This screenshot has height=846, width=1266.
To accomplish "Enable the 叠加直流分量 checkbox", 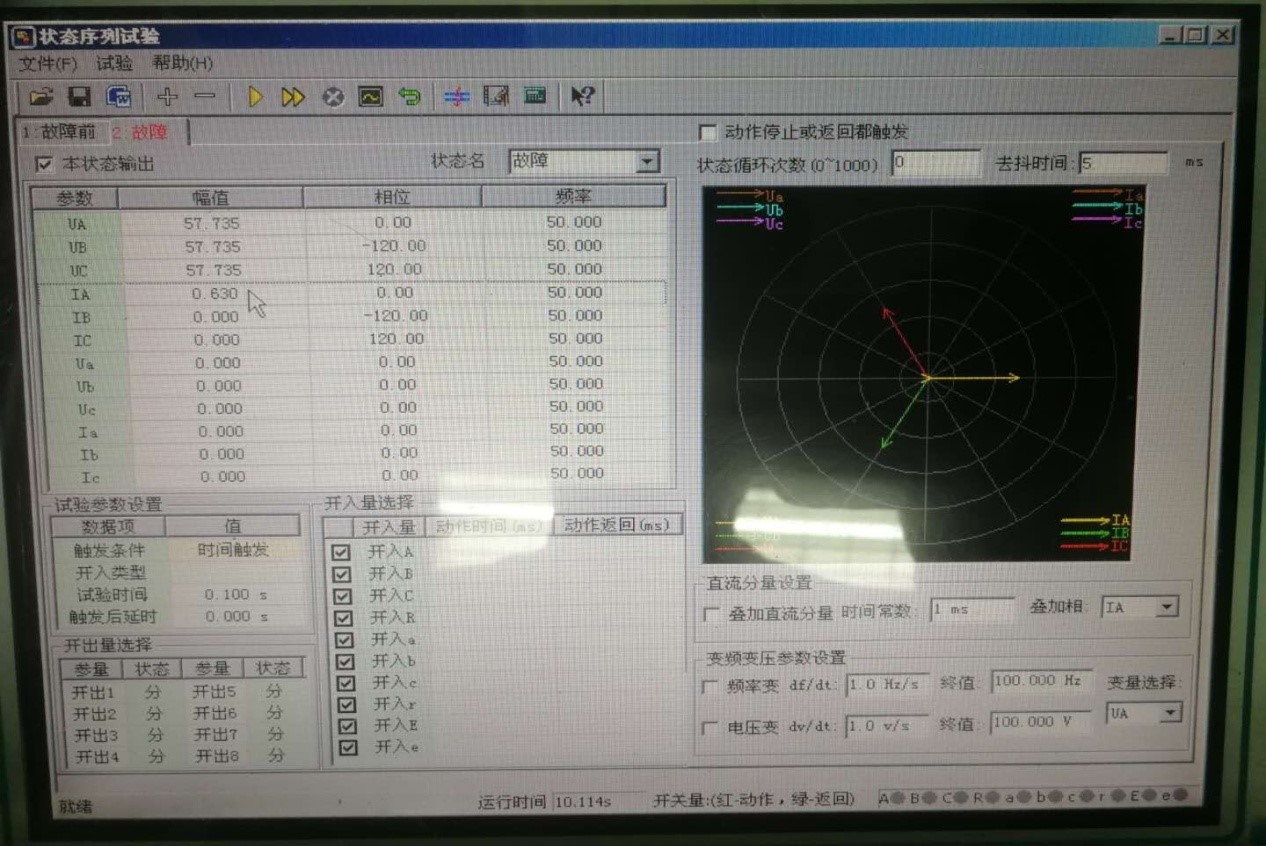I will pyautogui.click(x=711, y=613).
